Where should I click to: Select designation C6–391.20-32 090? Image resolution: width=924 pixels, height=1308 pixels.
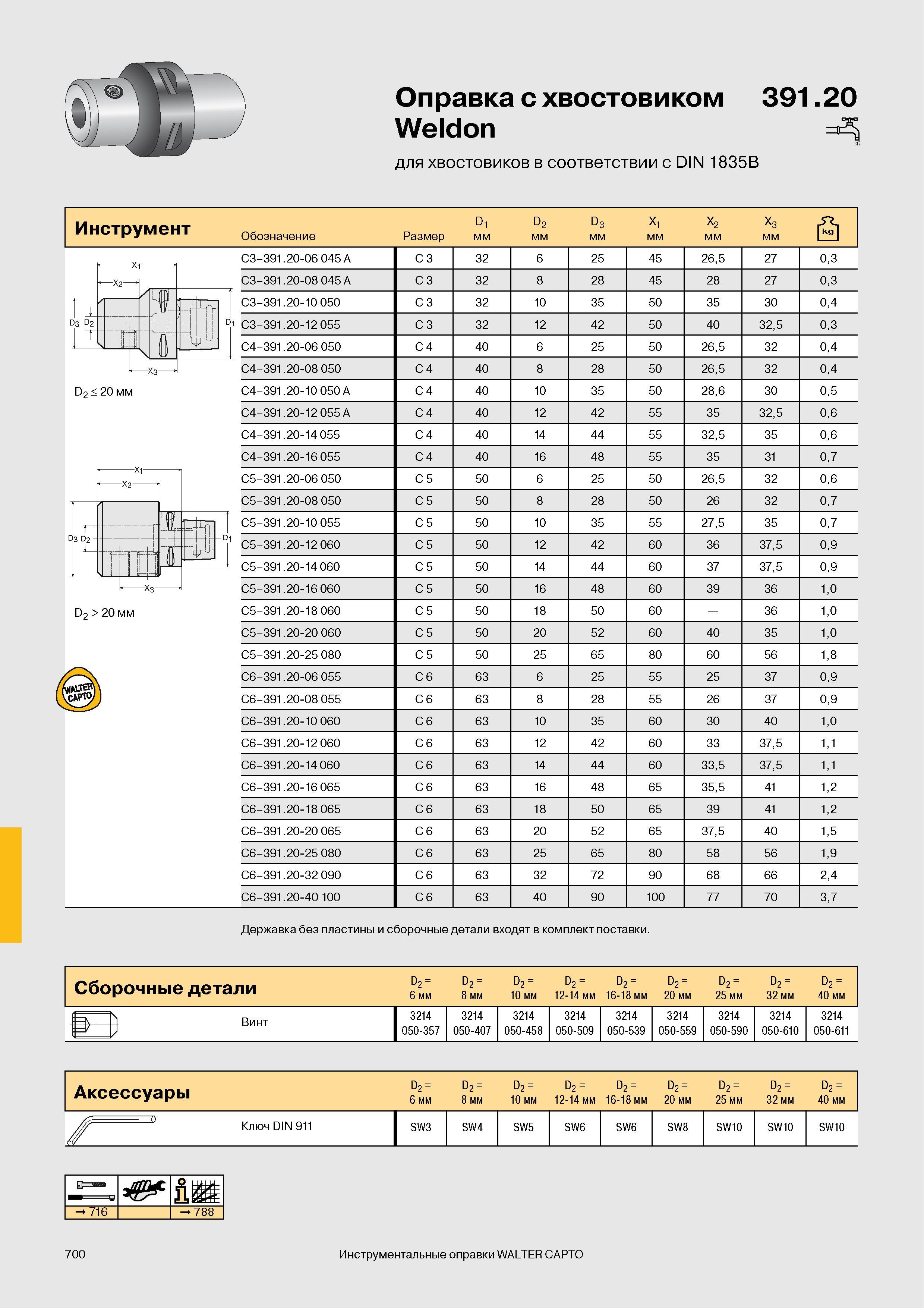291,875
